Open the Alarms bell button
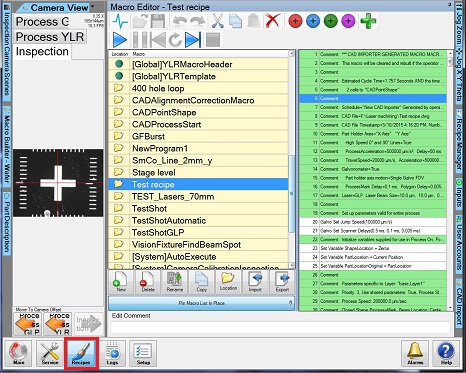This screenshot has width=466, height=373. click(x=415, y=353)
